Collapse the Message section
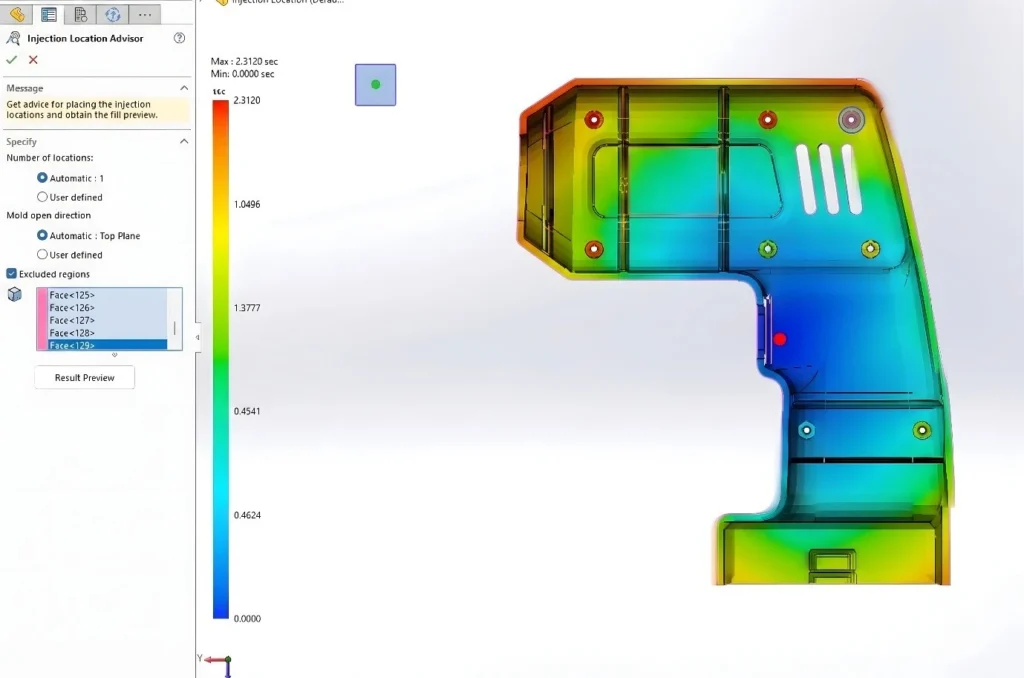This screenshot has height=678, width=1024. click(184, 88)
